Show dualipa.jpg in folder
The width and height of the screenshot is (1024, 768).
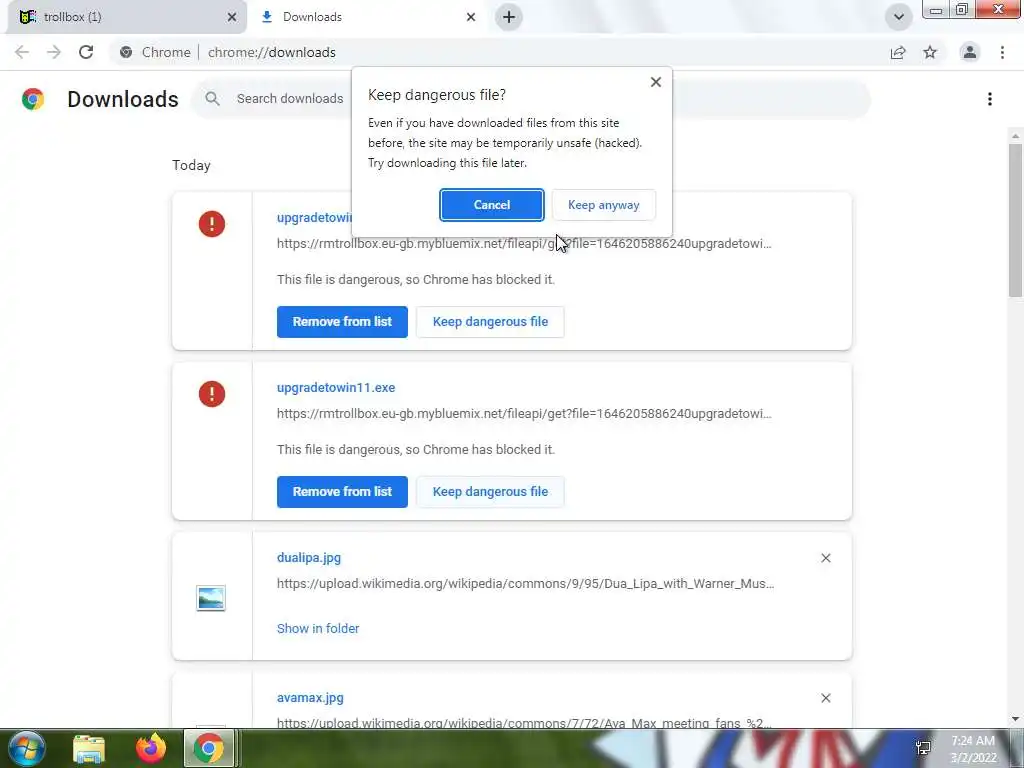[x=318, y=628]
